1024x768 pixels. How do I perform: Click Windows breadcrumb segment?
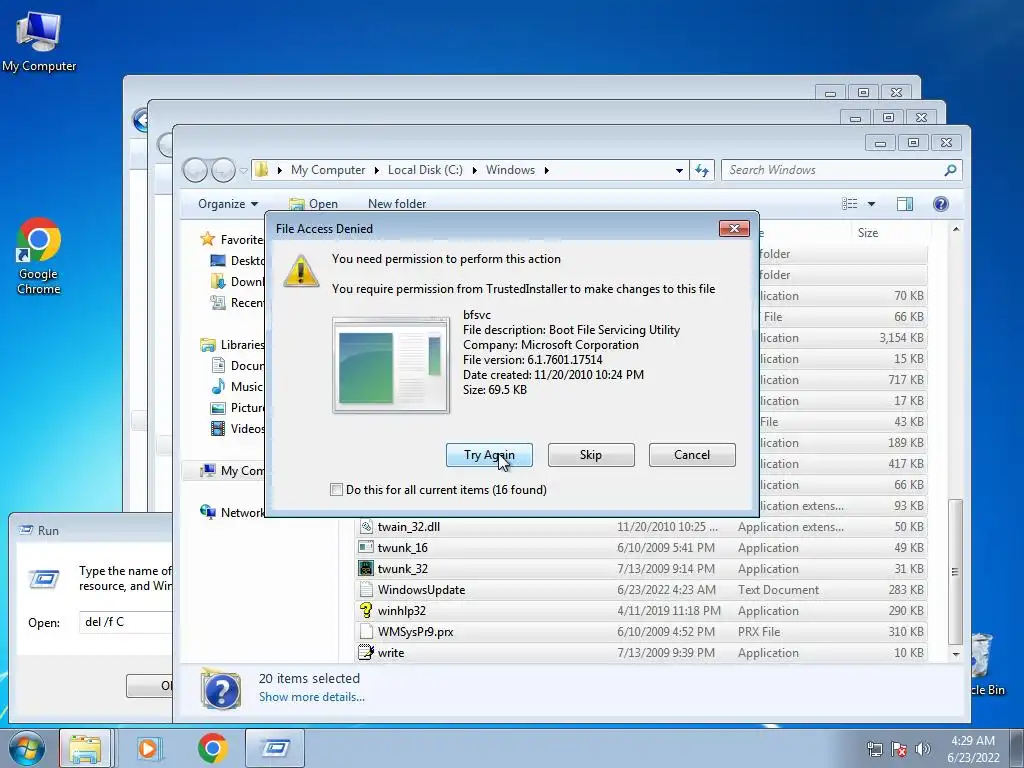pos(510,170)
